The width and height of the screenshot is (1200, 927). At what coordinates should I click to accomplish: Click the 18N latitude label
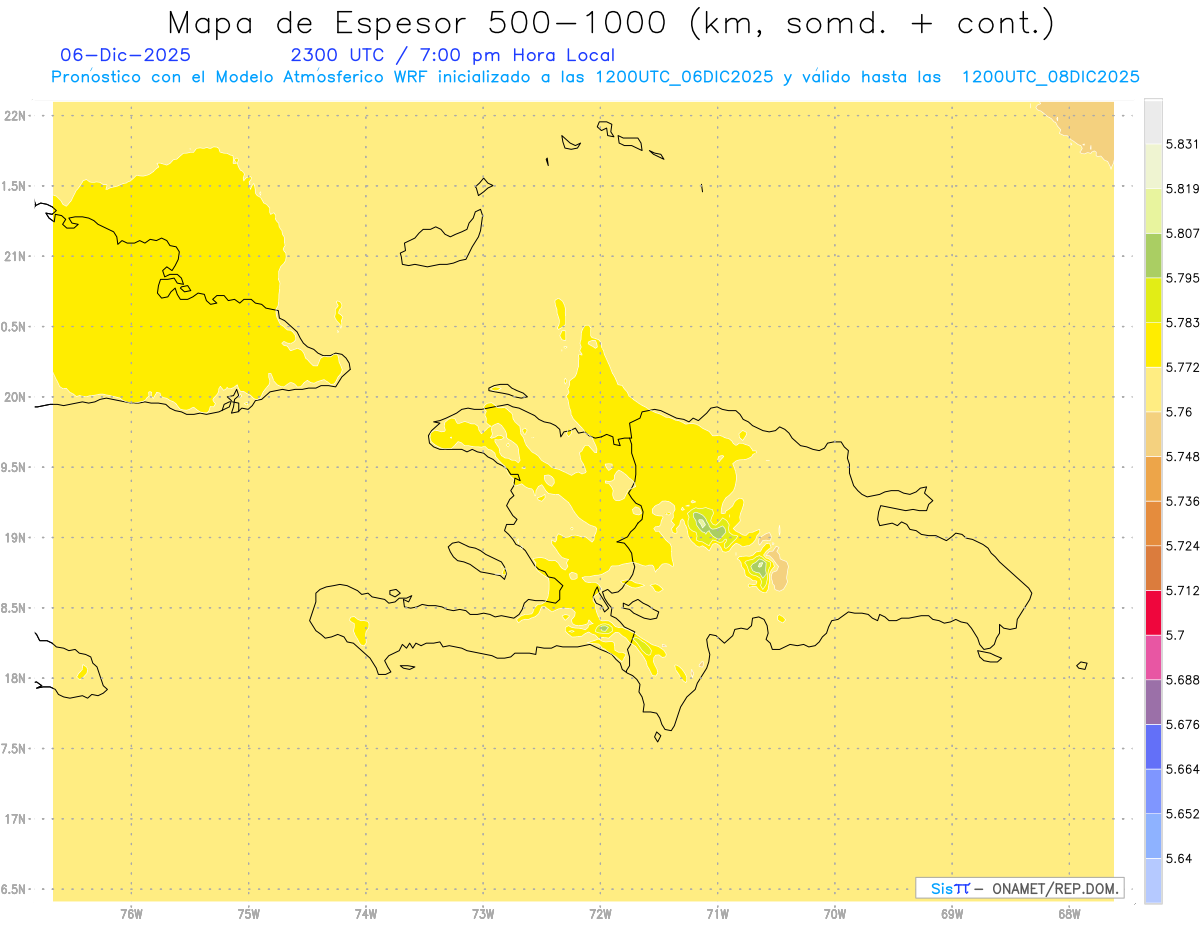pyautogui.click(x=15, y=679)
